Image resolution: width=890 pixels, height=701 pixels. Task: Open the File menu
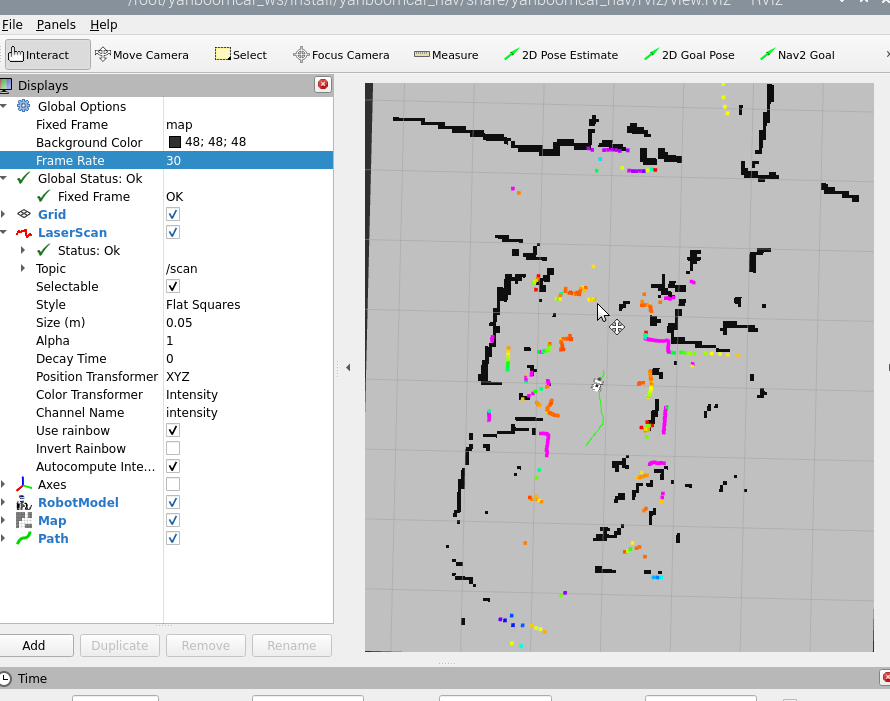click(x=12, y=24)
